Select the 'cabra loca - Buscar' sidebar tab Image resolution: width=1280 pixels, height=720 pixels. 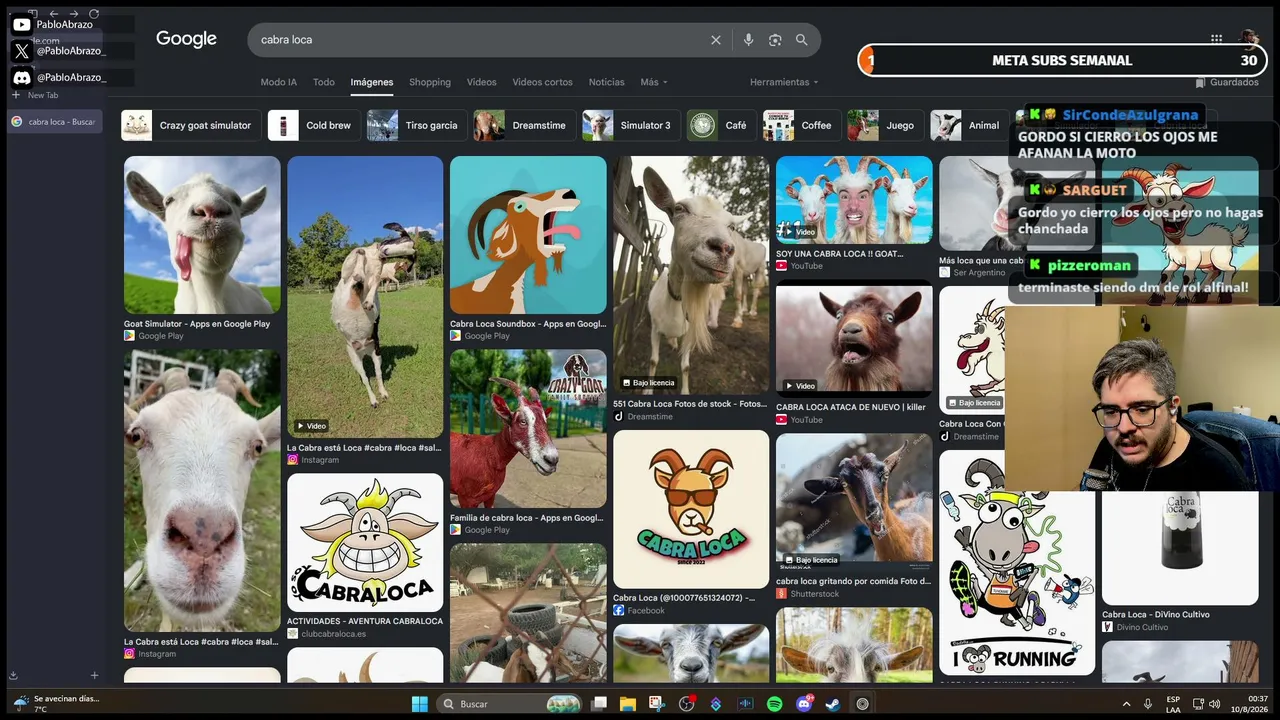tap(55, 122)
